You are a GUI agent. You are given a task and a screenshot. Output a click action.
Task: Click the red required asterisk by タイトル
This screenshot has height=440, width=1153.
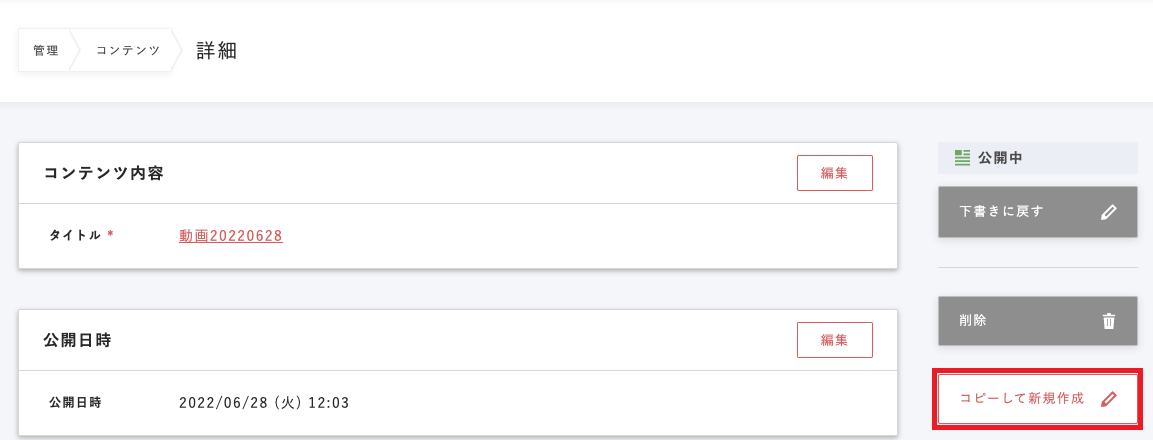[x=111, y=235]
